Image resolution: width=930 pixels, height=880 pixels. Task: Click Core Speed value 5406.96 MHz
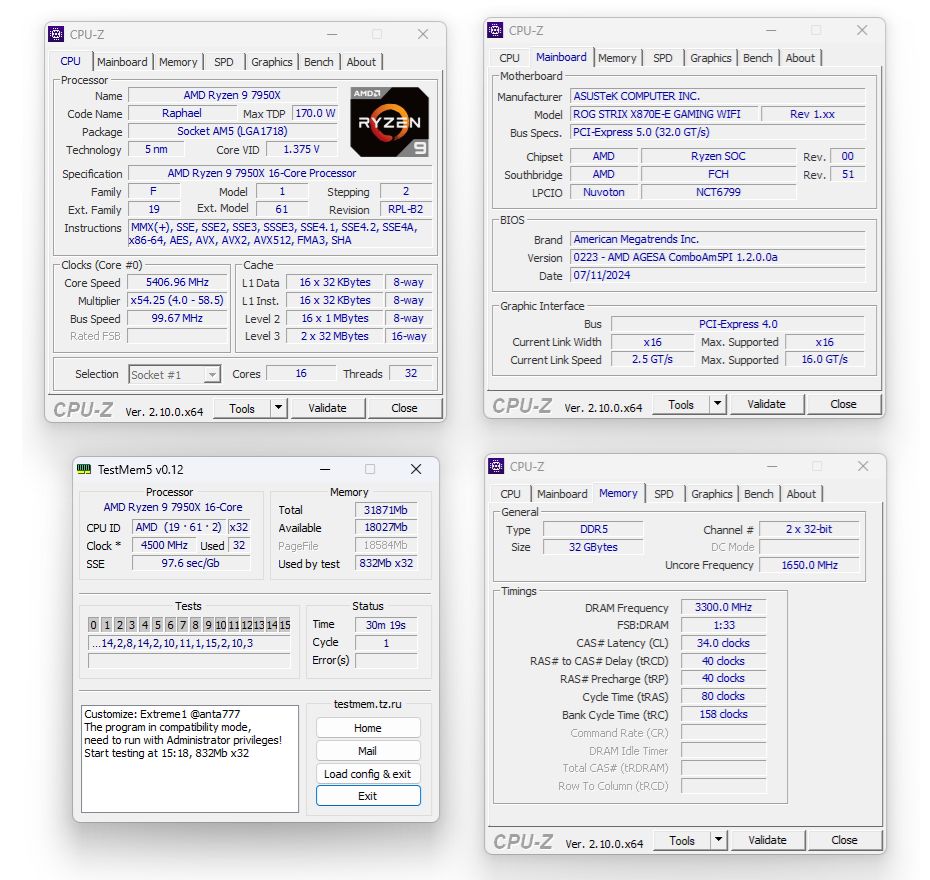[178, 282]
